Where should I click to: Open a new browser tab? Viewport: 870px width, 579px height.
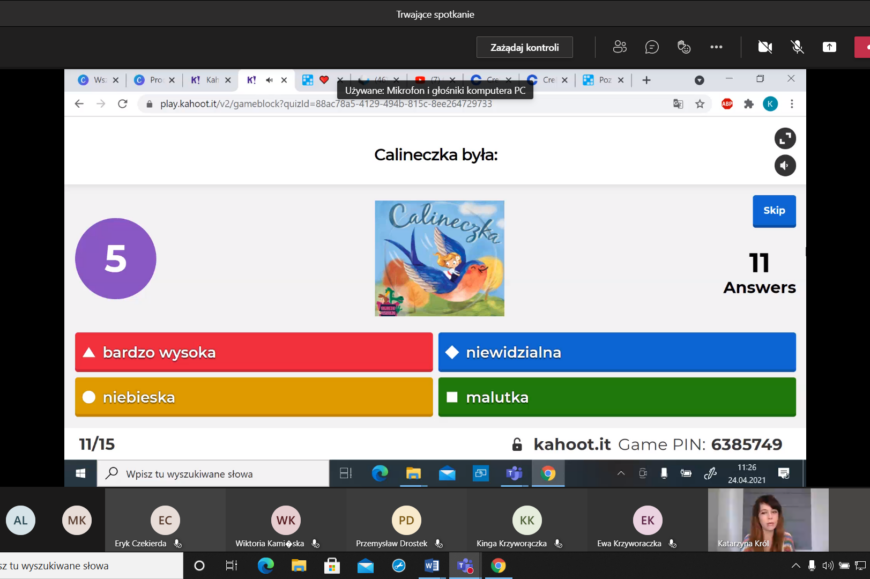pyautogui.click(x=646, y=80)
